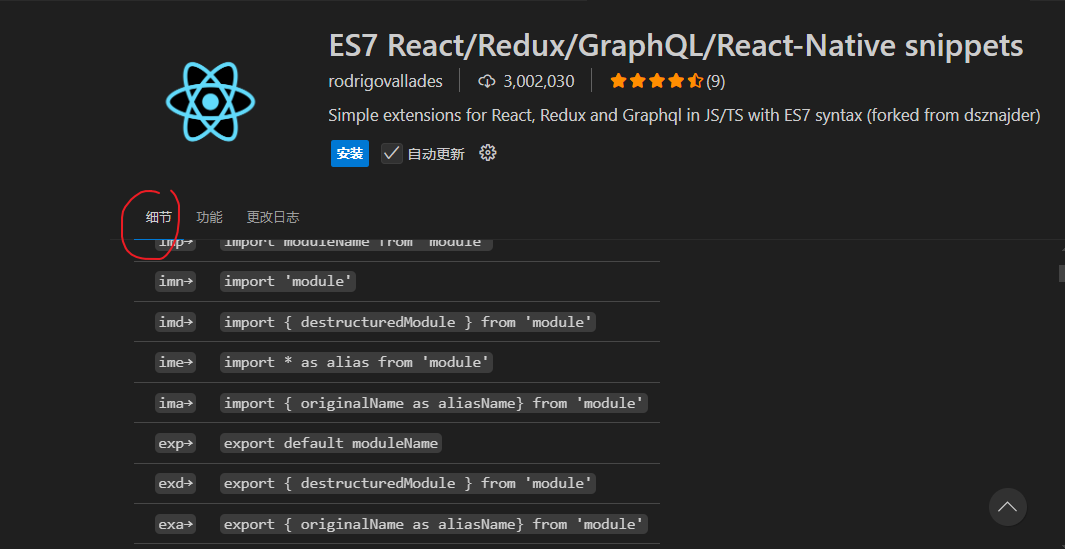Click the blue 安装 install button
Screen dimensions: 1065x549
[x=350, y=154]
